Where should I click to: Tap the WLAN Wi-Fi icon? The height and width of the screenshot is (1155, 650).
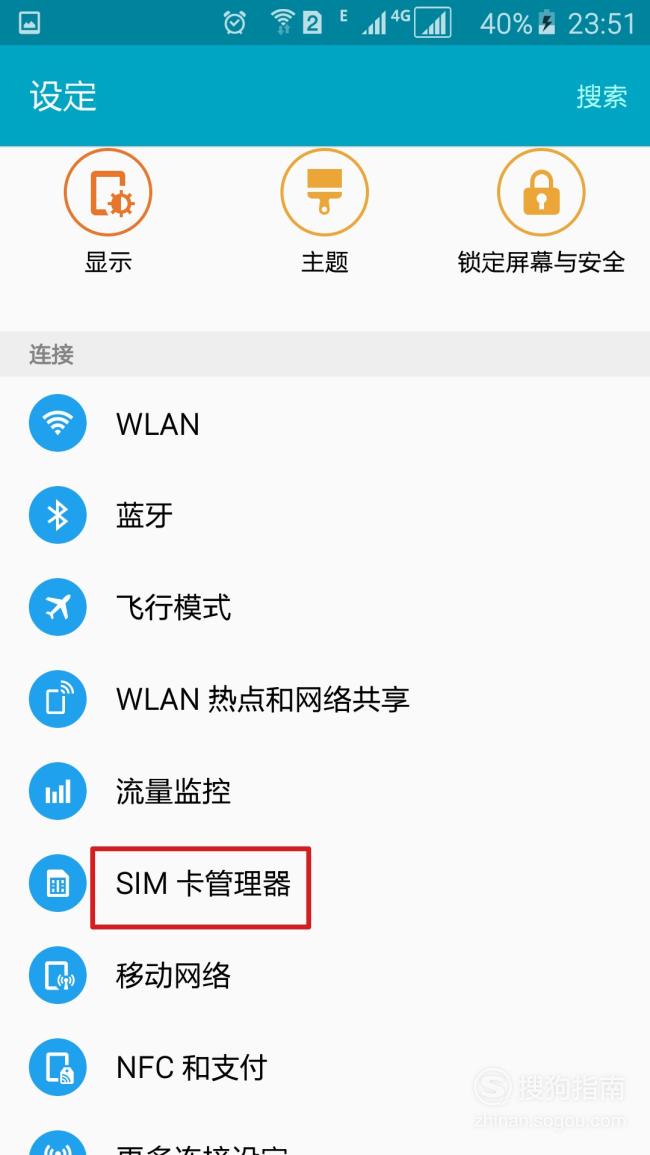pos(57,423)
